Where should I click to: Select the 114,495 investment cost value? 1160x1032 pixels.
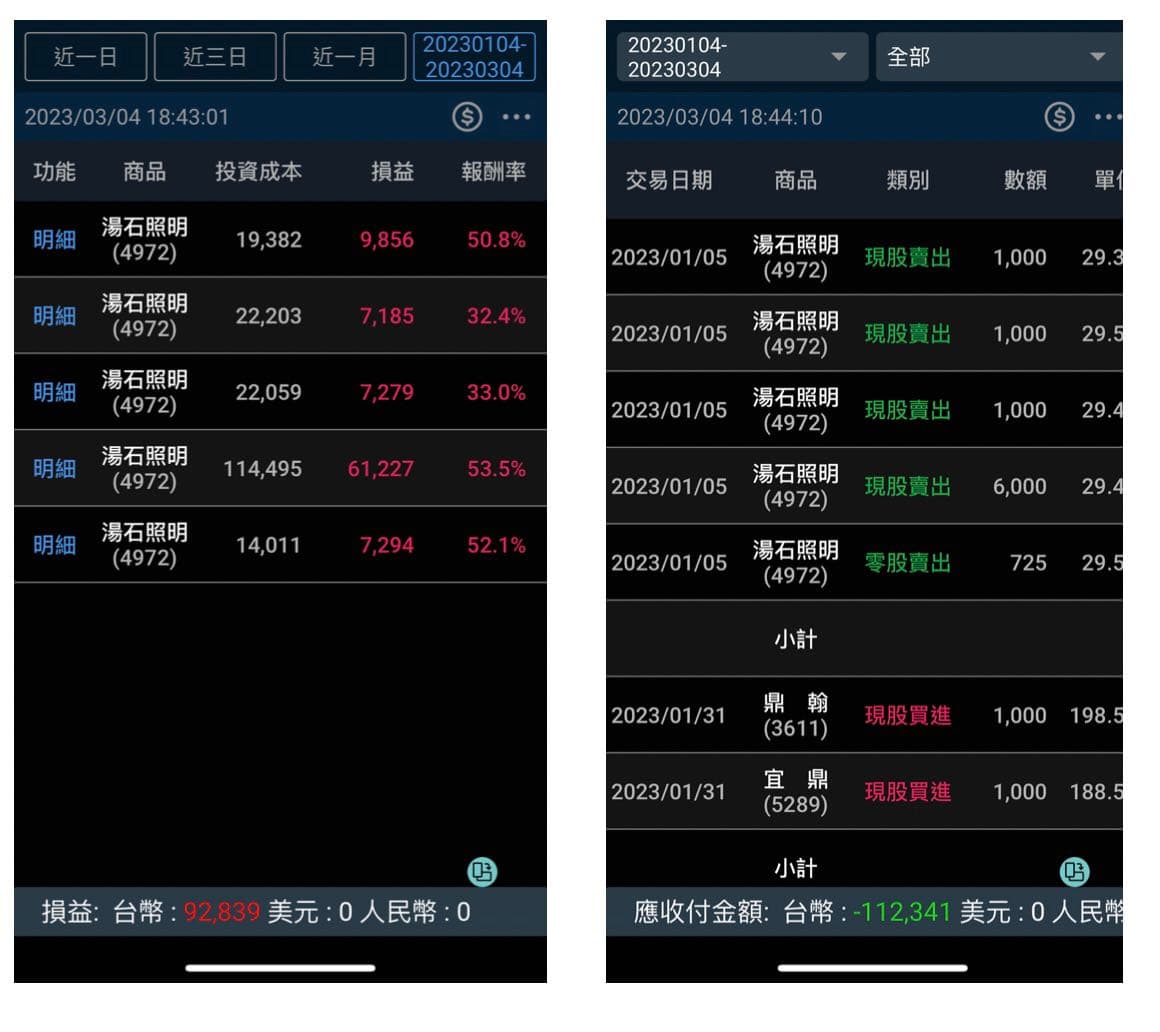click(263, 468)
